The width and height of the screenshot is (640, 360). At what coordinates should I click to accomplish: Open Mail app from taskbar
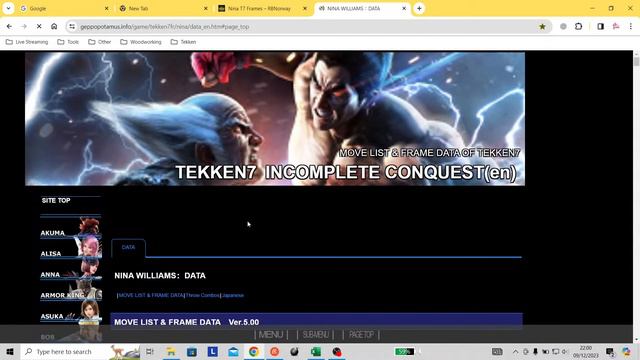pos(233,351)
